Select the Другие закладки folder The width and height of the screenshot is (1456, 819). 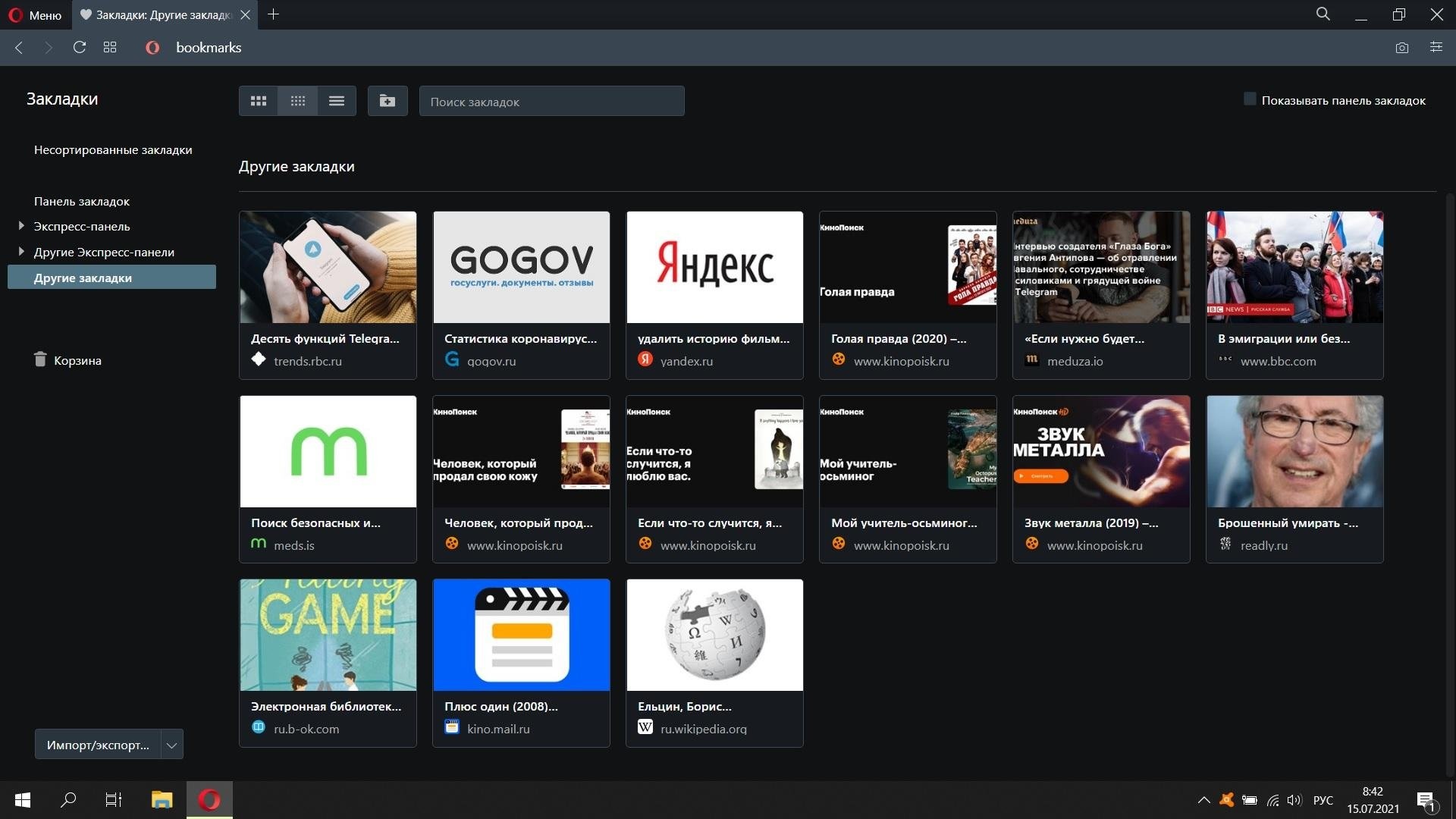[111, 278]
